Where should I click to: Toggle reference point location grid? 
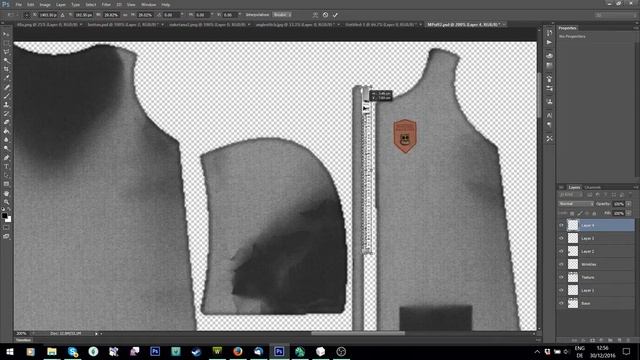click(x=27, y=15)
